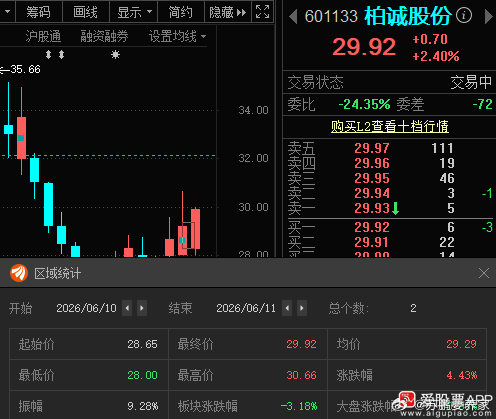Click the 交易中 trading status
Viewport: 496px width, 419px height.
coord(471,82)
